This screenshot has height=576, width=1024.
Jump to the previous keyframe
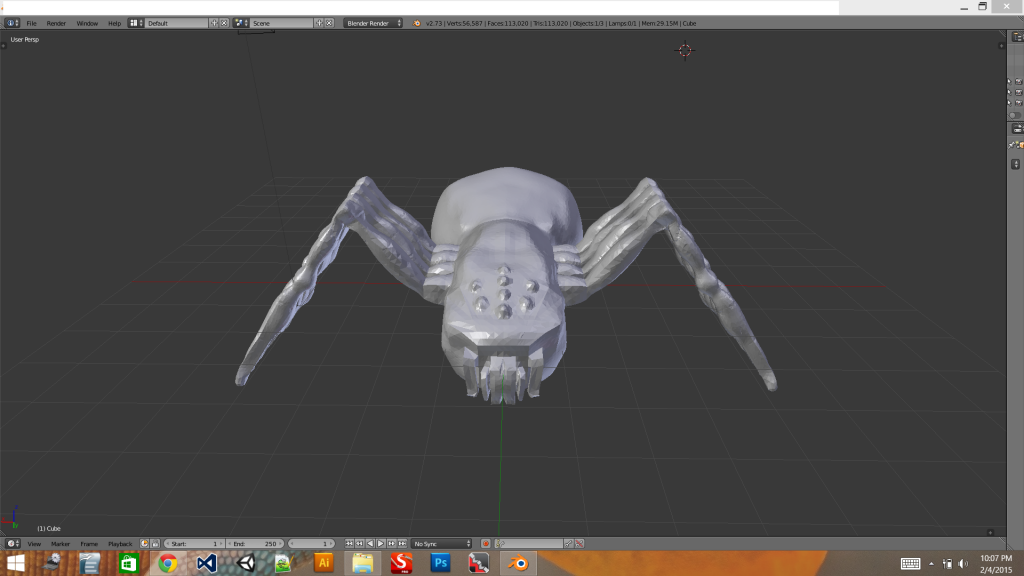coord(359,543)
